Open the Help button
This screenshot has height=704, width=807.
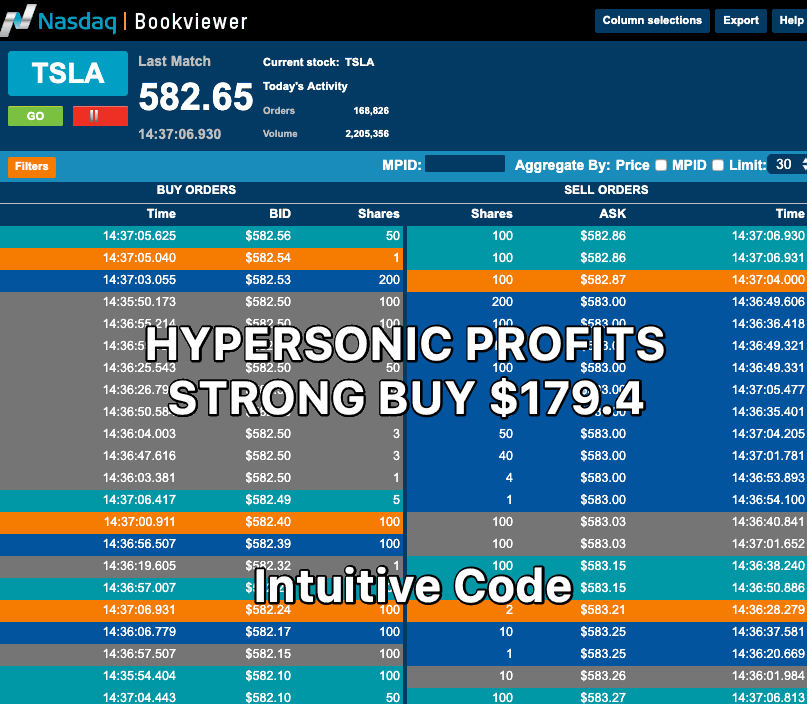(x=791, y=21)
